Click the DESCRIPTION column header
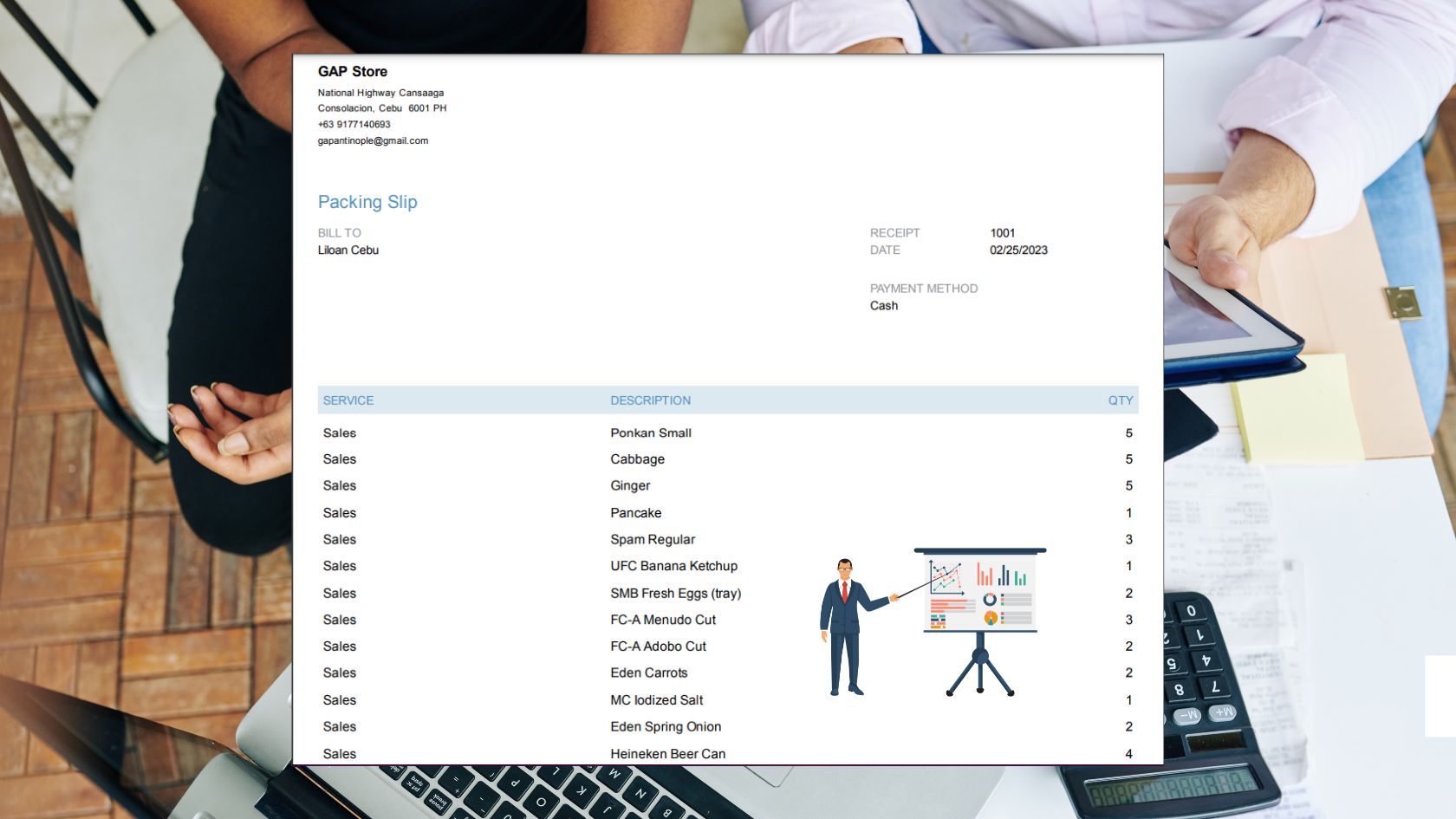This screenshot has height=819, width=1456. point(650,400)
